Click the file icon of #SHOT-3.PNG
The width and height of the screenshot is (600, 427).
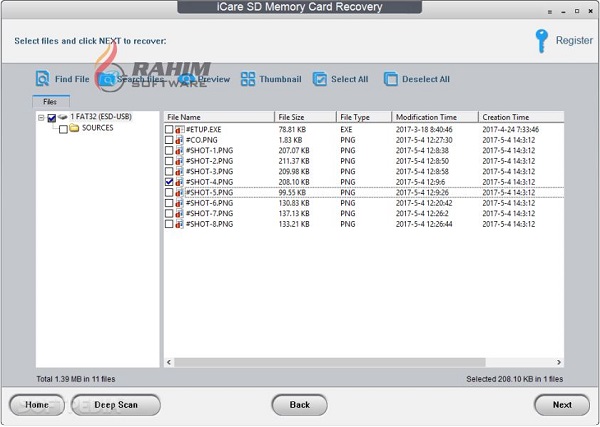pos(179,172)
